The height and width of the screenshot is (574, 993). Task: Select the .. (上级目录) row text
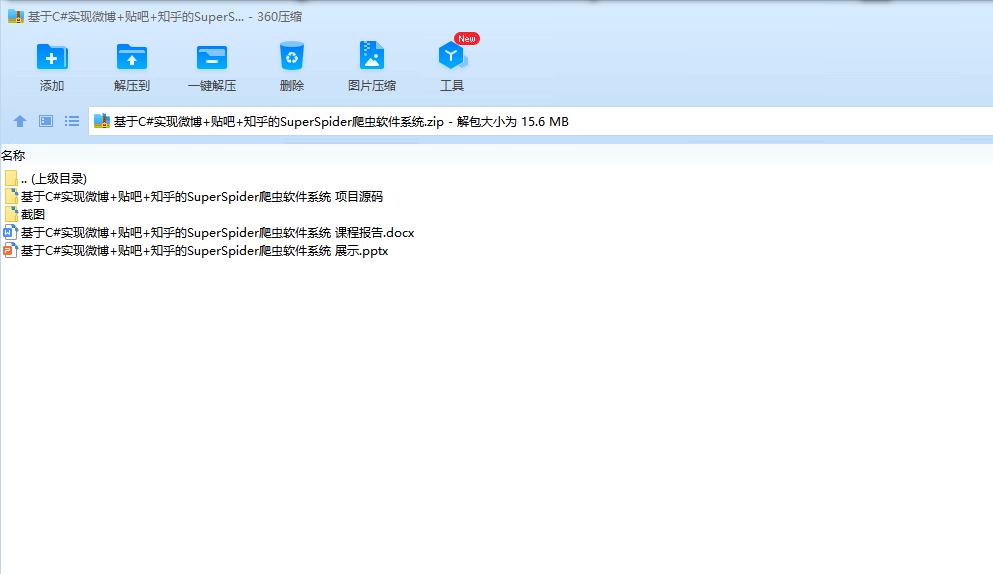(54, 179)
